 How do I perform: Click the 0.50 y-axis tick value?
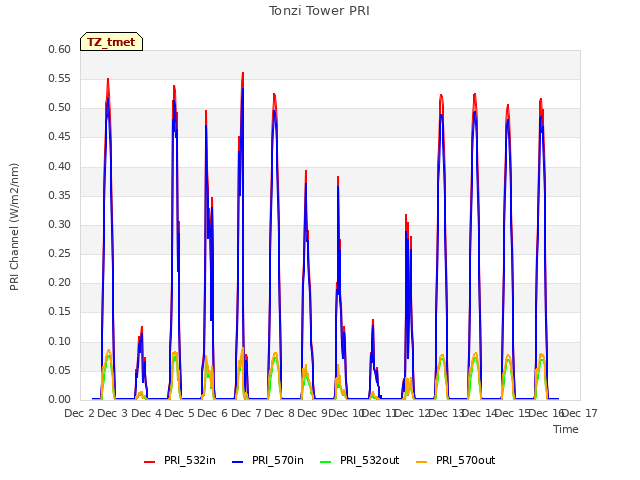tap(60, 108)
